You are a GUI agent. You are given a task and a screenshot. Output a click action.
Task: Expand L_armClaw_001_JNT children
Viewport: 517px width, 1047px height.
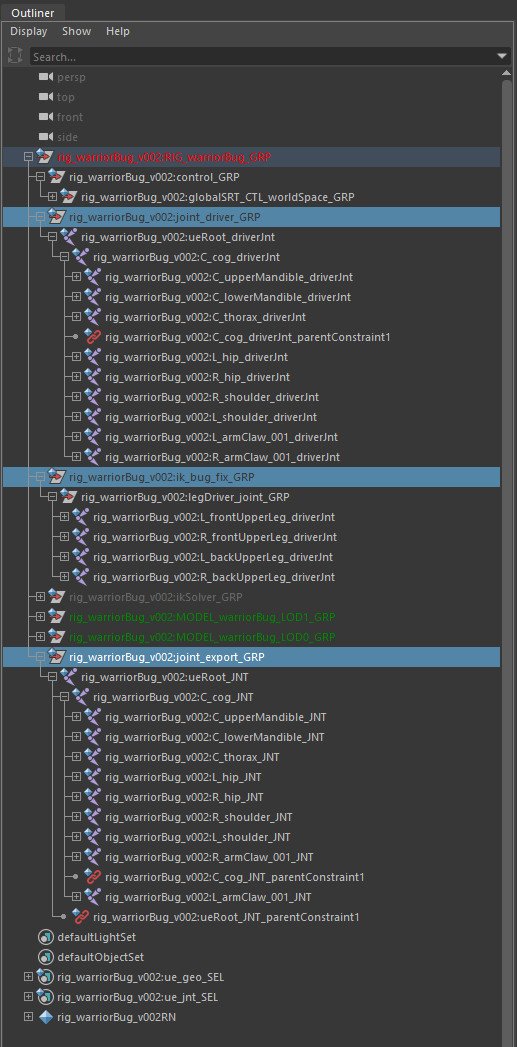76,897
